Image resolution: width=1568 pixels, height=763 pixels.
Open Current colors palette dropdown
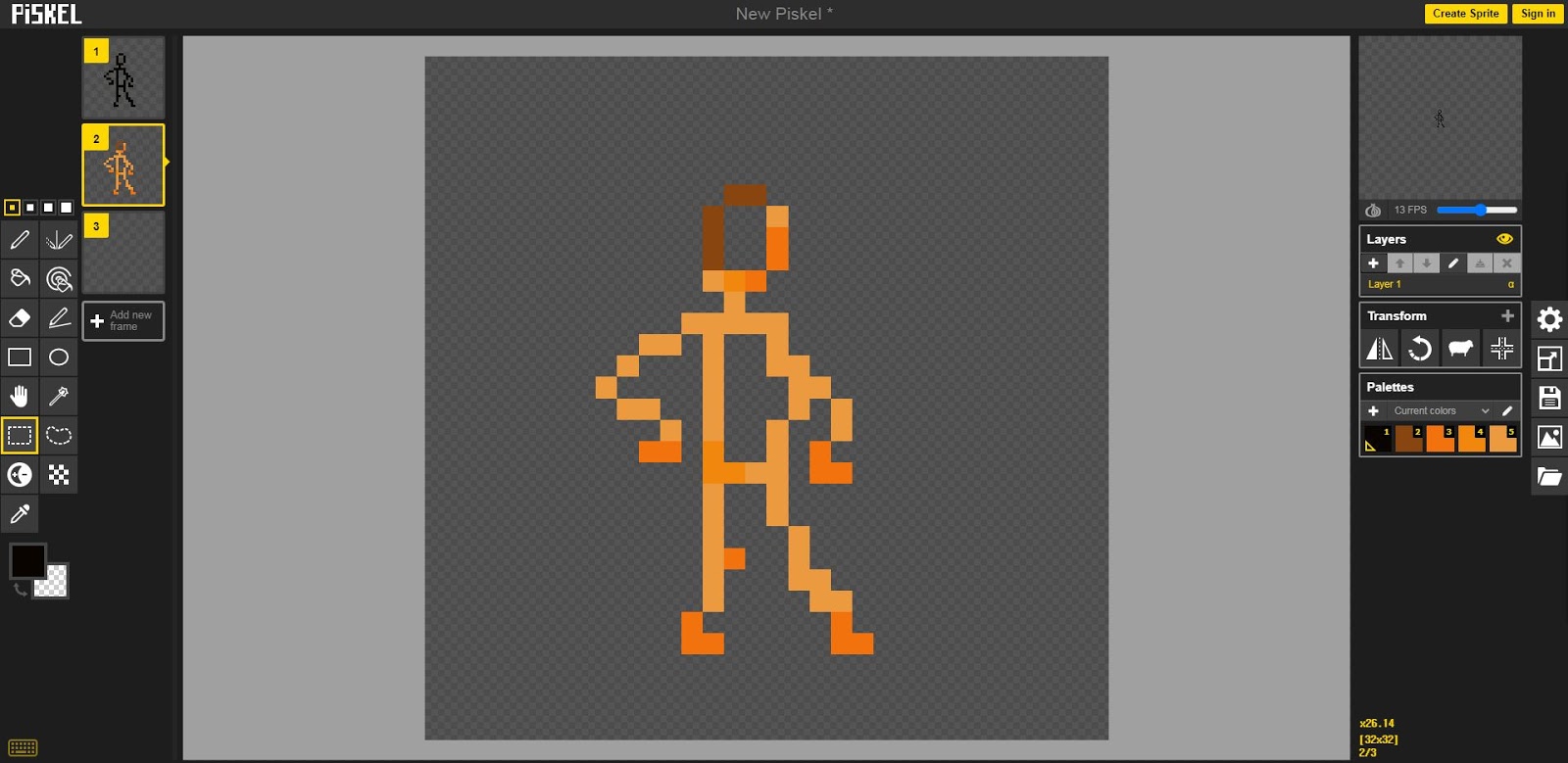[x=1441, y=411]
